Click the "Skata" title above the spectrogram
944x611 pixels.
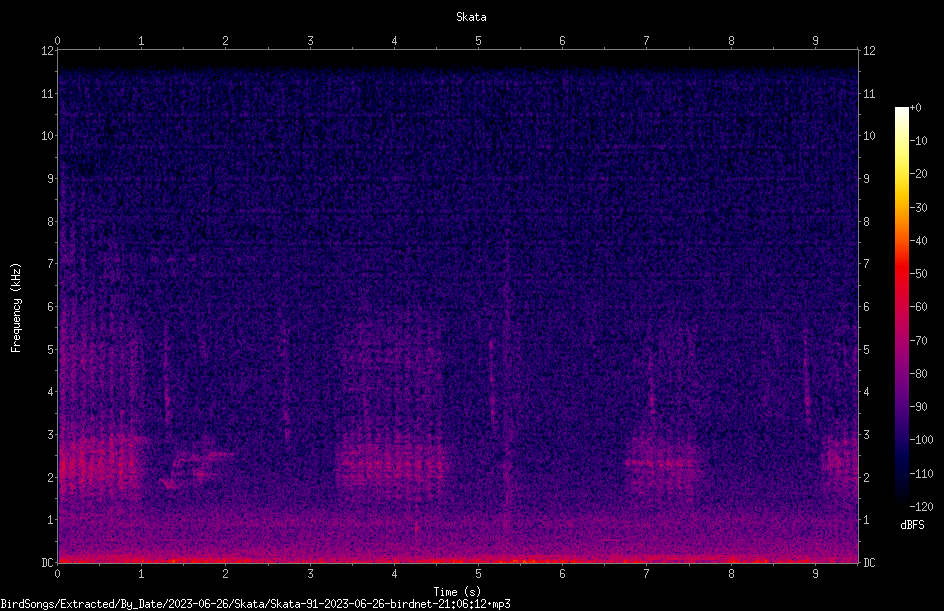[x=471, y=17]
